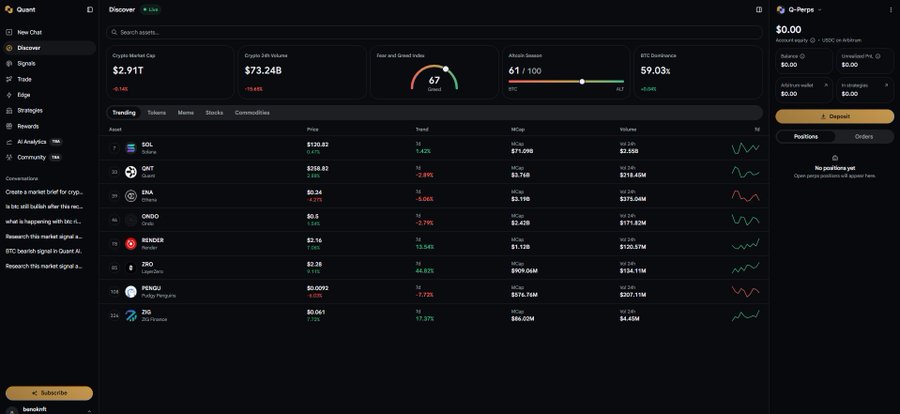Screen dimensions: 900x414
Task: Open the Strategies menu item
Action: tap(49, 110)
